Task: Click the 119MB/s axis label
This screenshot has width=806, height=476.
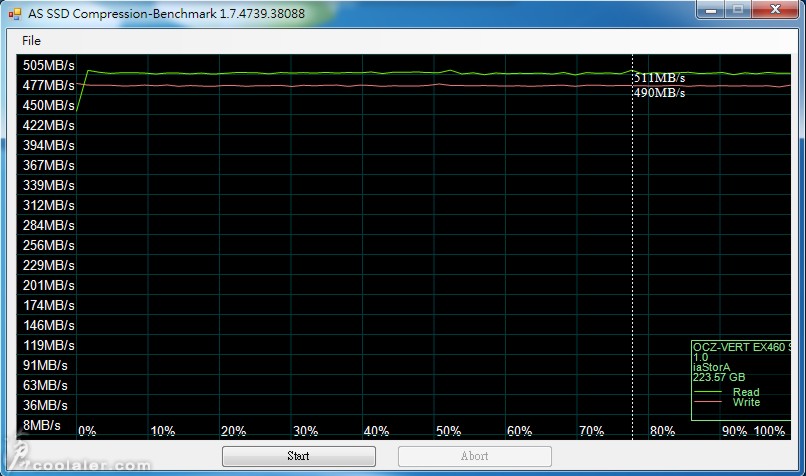Action: (x=48, y=345)
